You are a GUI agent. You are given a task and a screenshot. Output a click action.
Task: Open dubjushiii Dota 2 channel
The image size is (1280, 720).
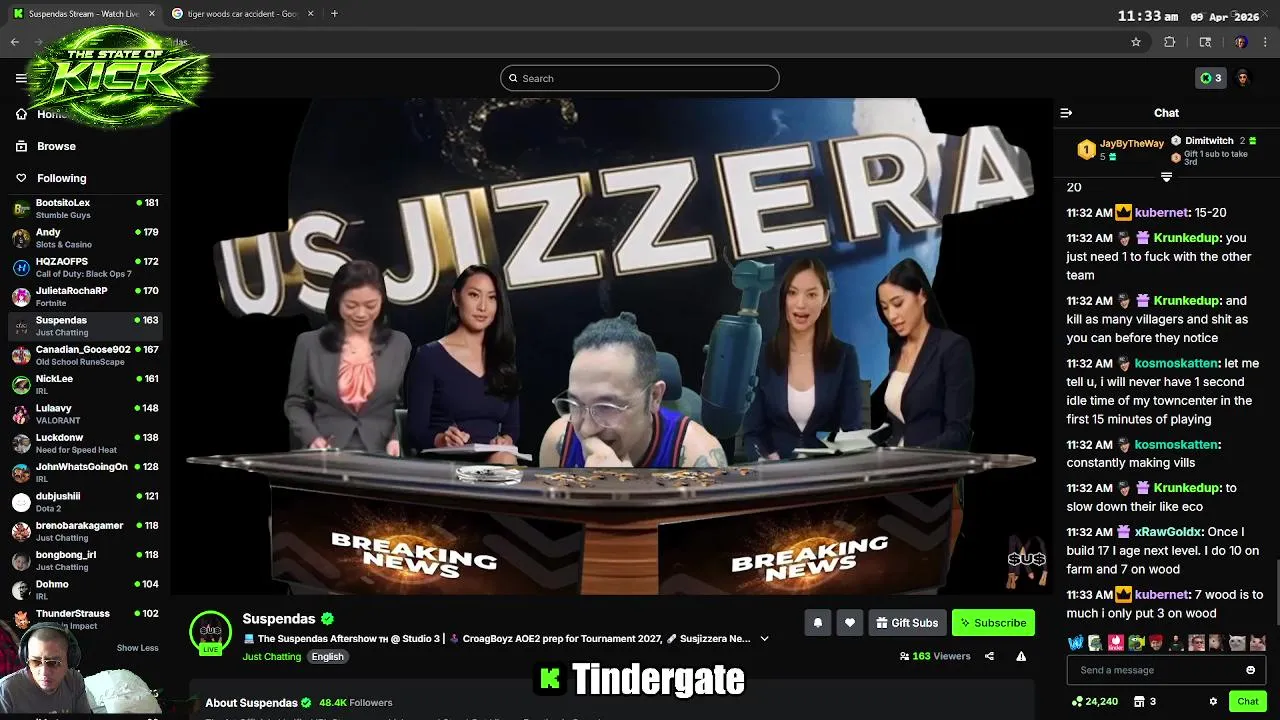point(85,502)
